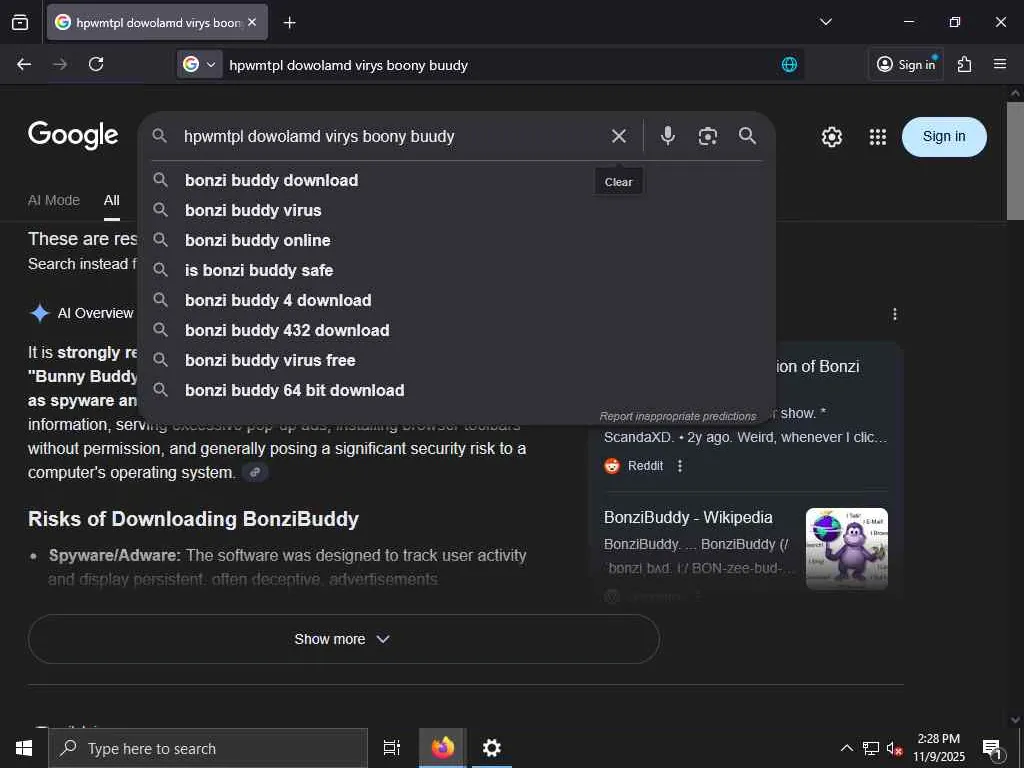Viewport: 1024px width, 768px height.
Task: Open the AI Overview three-dot options menu
Action: pos(895,314)
